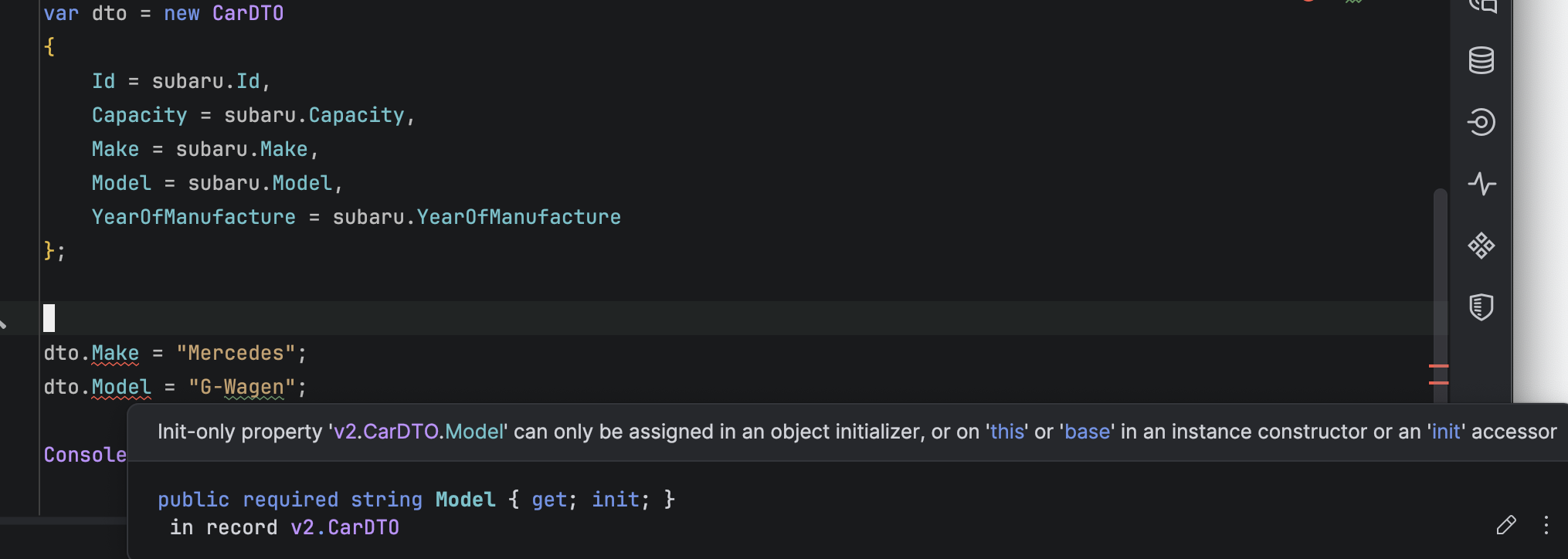
Task: Click the partially visible search icon top right
Action: click(x=1483, y=6)
